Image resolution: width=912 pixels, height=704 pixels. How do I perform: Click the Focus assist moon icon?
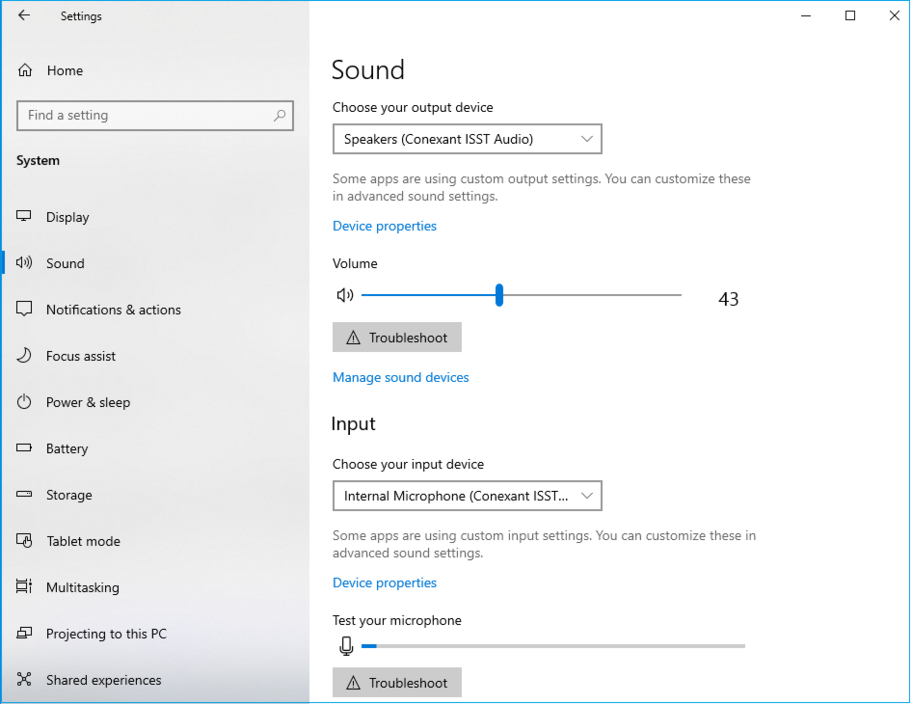(x=25, y=356)
